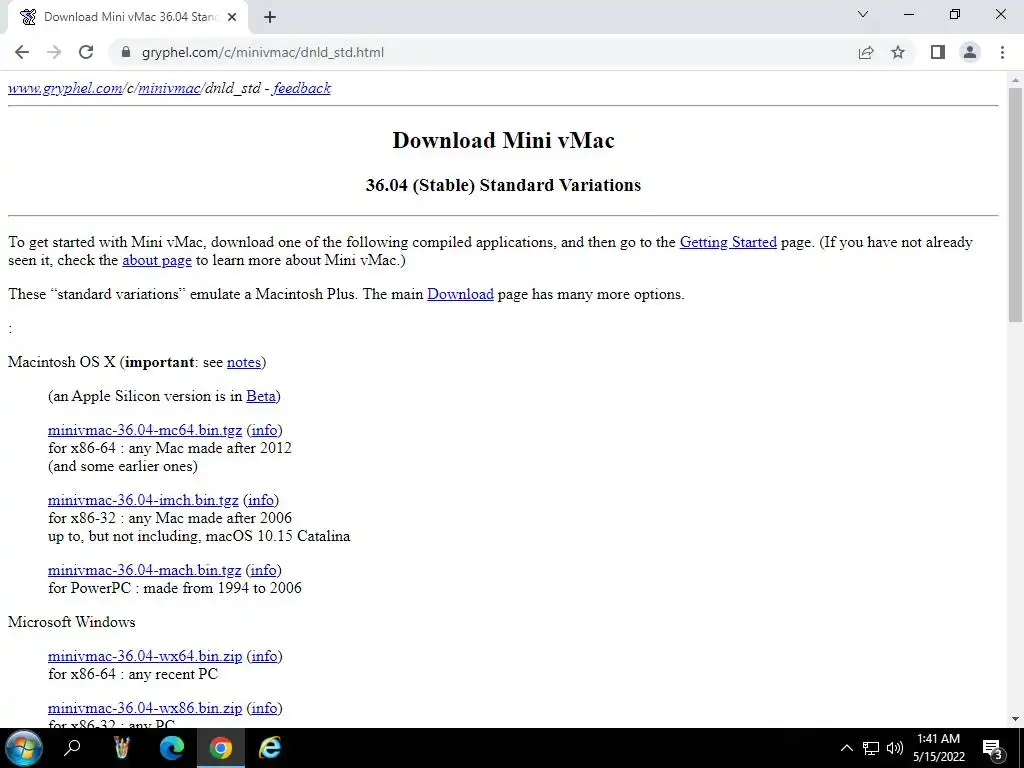1024x768 pixels.
Task: Open the about page link
Action: pos(157,261)
